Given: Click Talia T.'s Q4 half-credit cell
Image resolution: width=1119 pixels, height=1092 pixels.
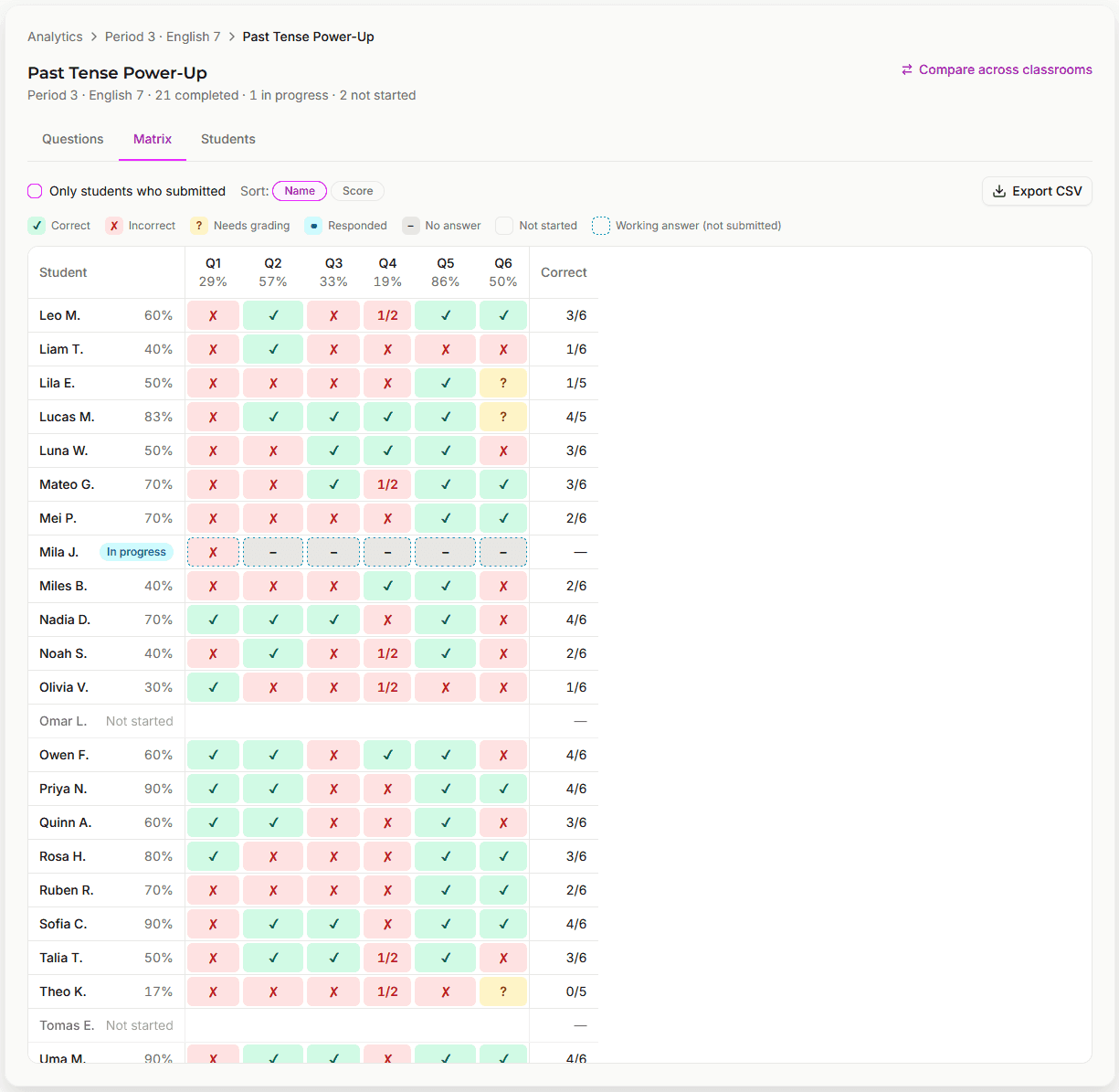Looking at the screenshot, I should click(387, 958).
